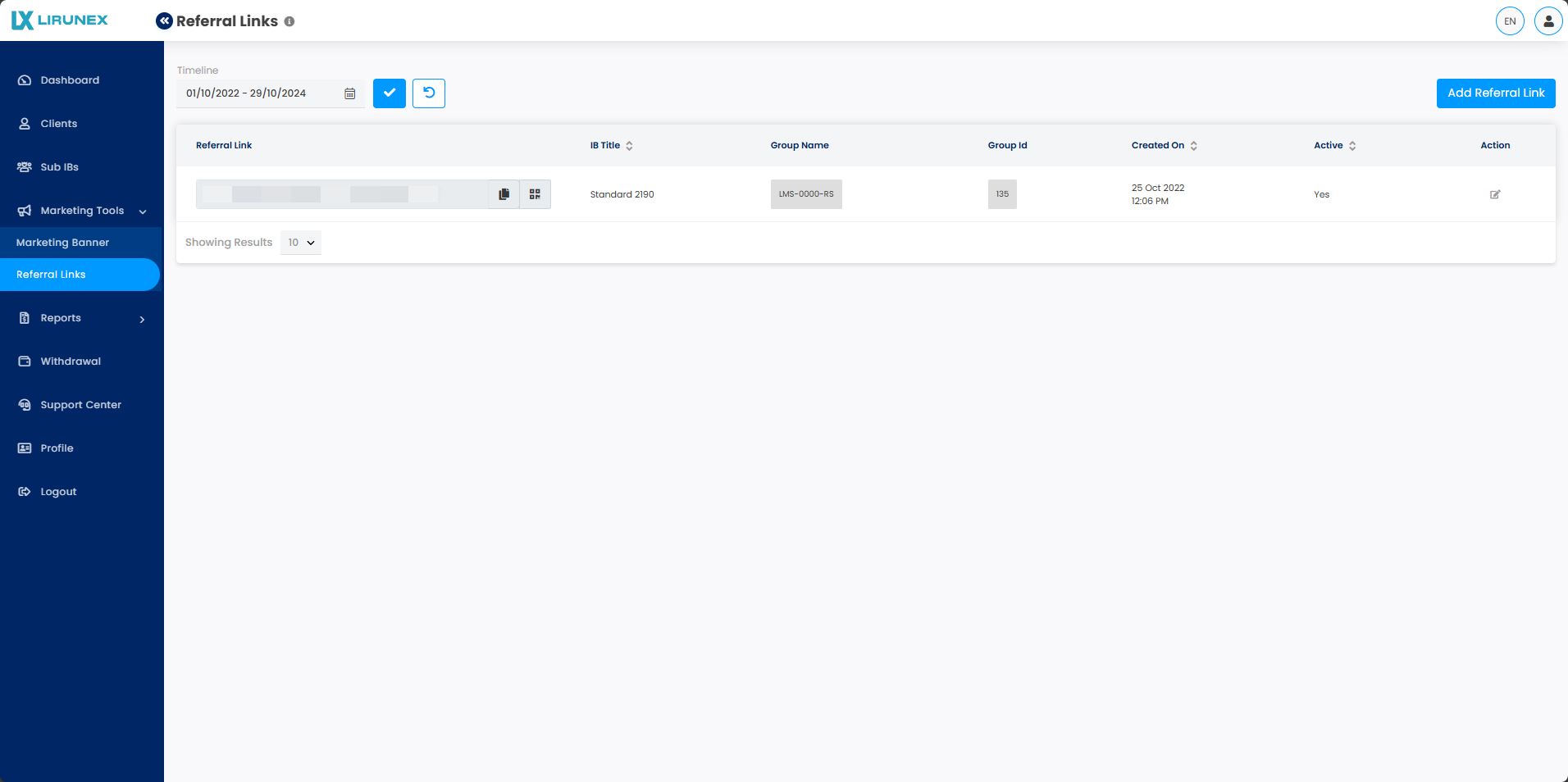Show QR code for referral link
This screenshot has height=782, width=1568.
[535, 194]
